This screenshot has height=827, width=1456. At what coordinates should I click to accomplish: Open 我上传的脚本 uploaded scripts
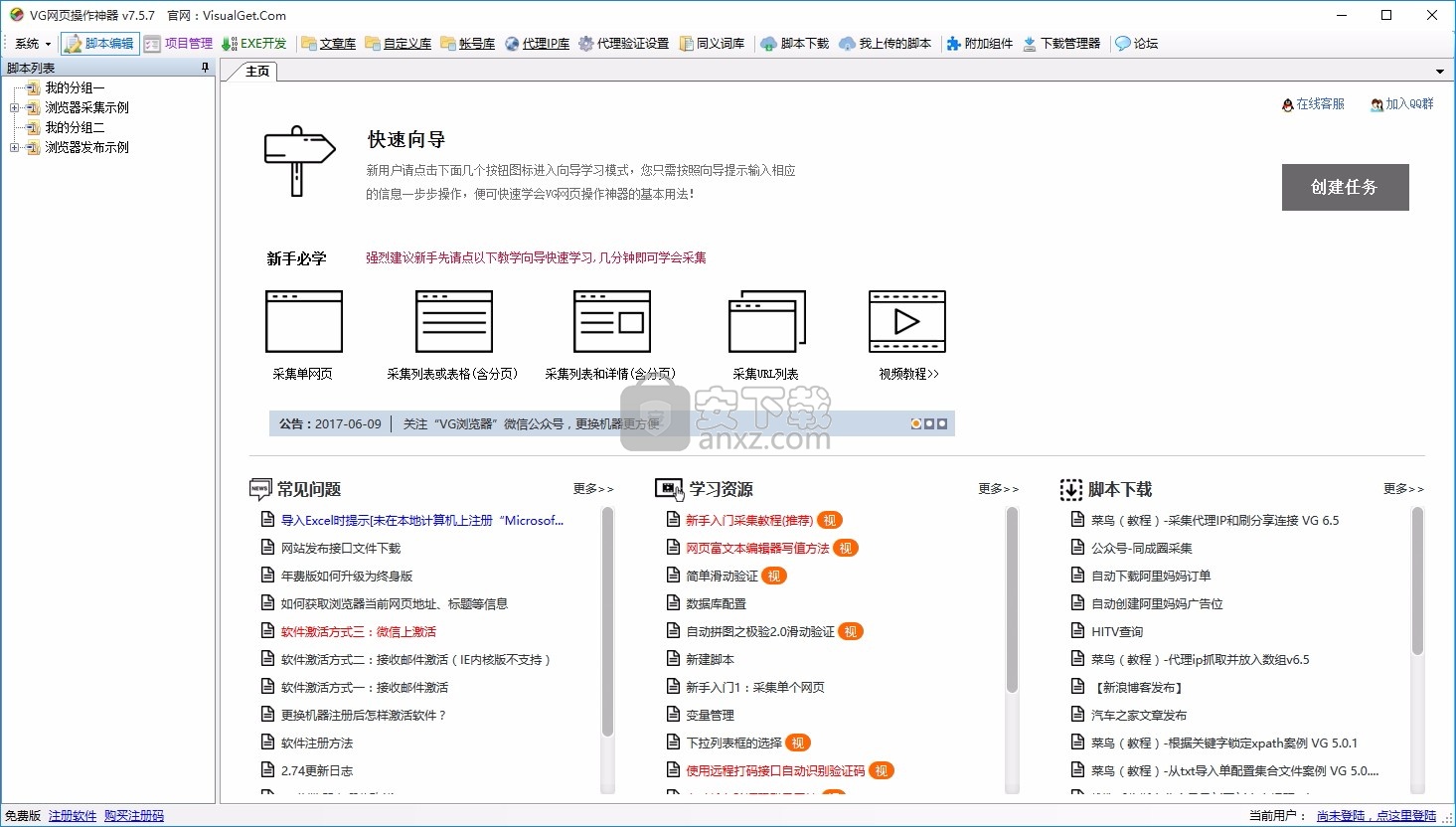(886, 44)
